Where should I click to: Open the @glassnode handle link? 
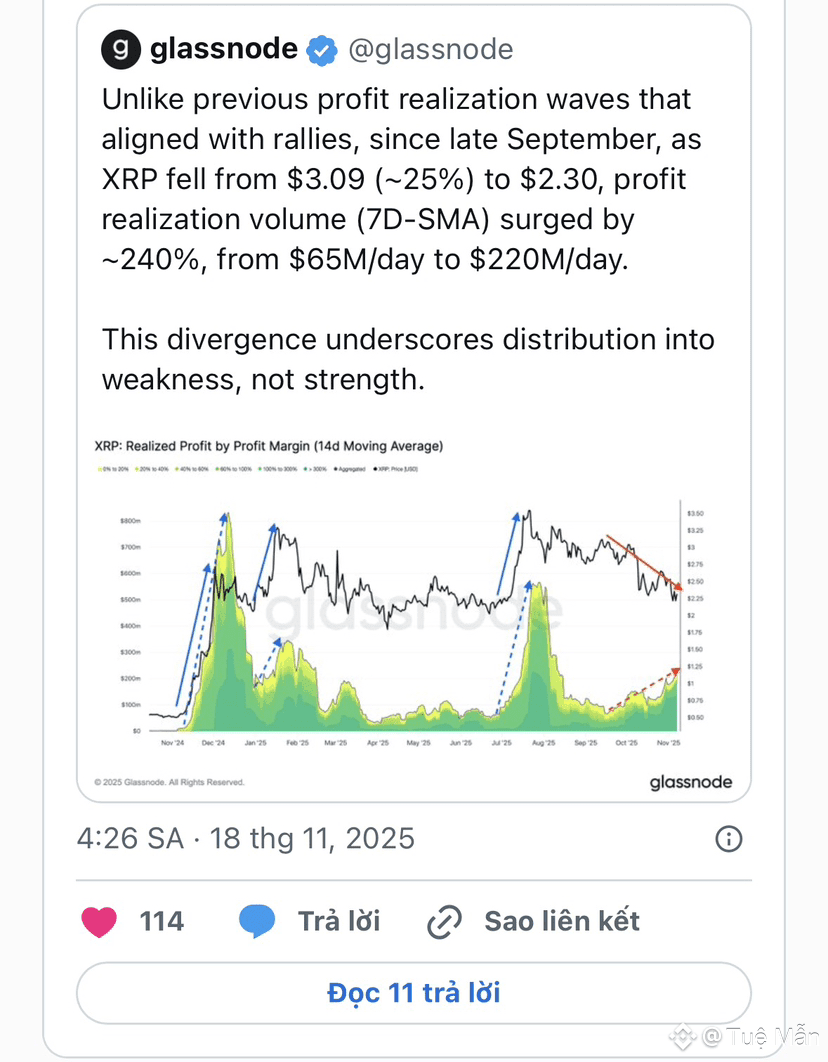(431, 49)
